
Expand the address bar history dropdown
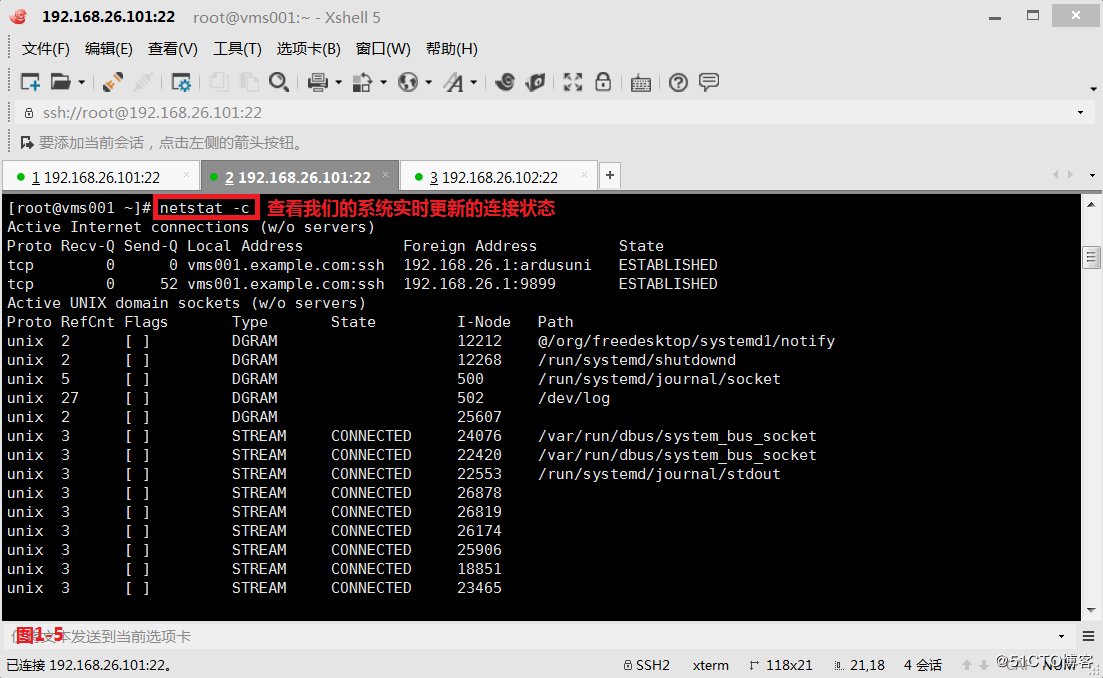point(1080,113)
